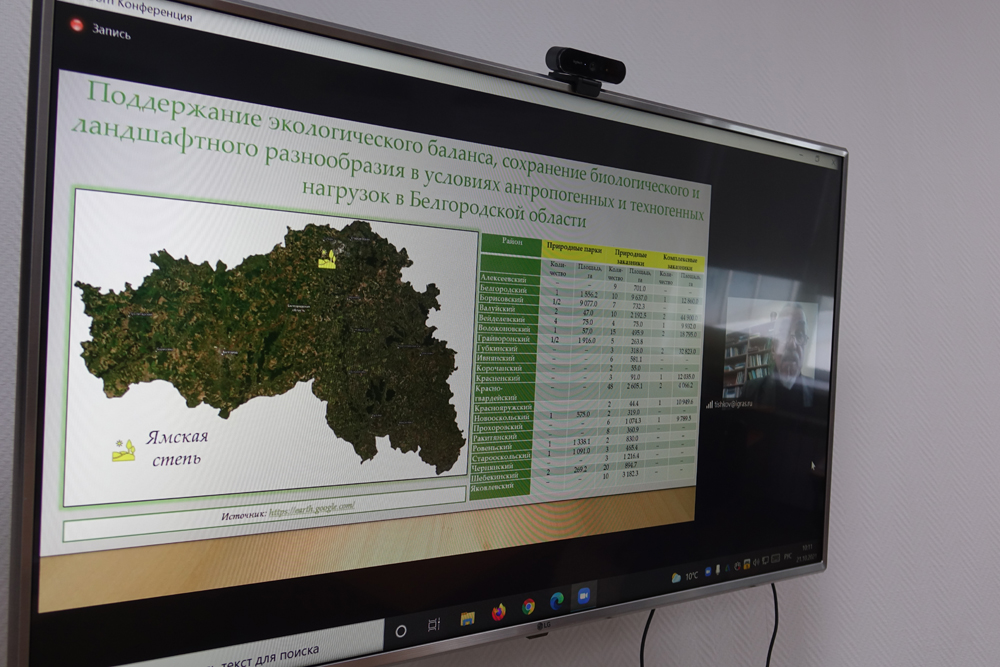
Task: Click the 2 605.1 area cell
Action: [x=635, y=386]
